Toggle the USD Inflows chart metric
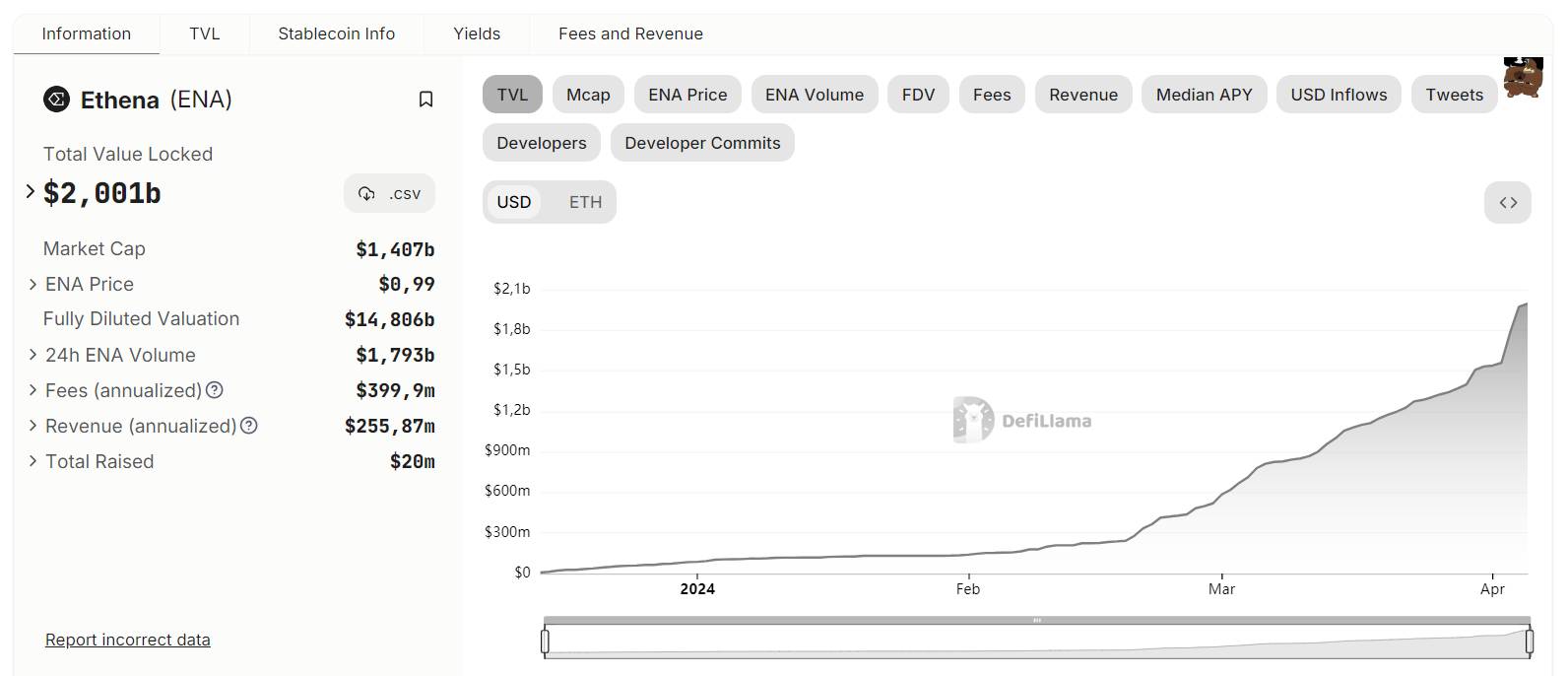Image resolution: width=1568 pixels, height=676 pixels. (x=1339, y=95)
